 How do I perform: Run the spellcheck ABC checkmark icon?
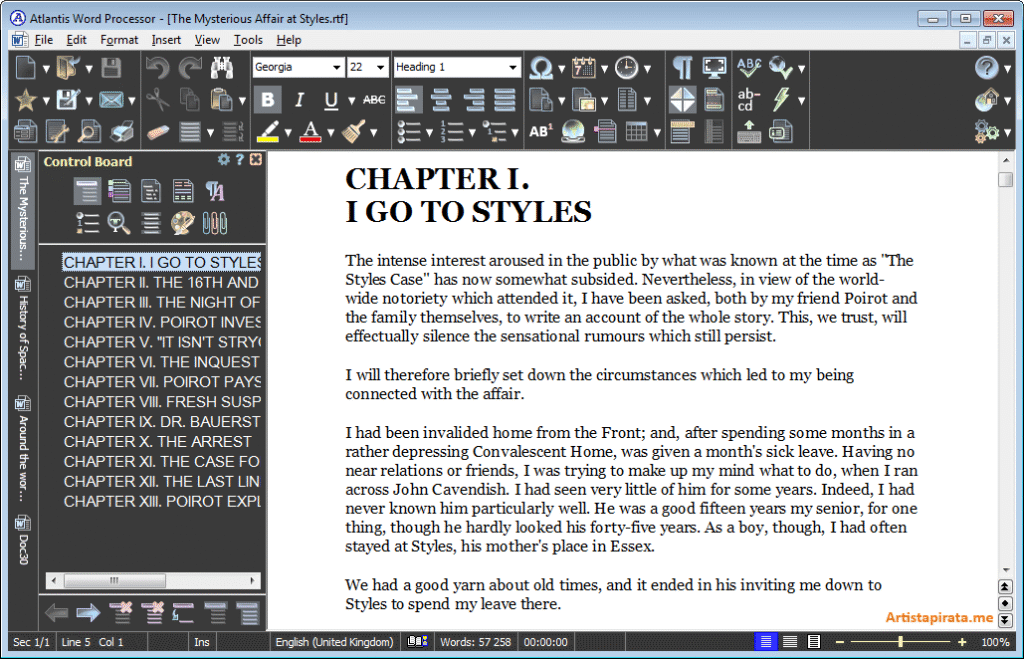pos(748,68)
